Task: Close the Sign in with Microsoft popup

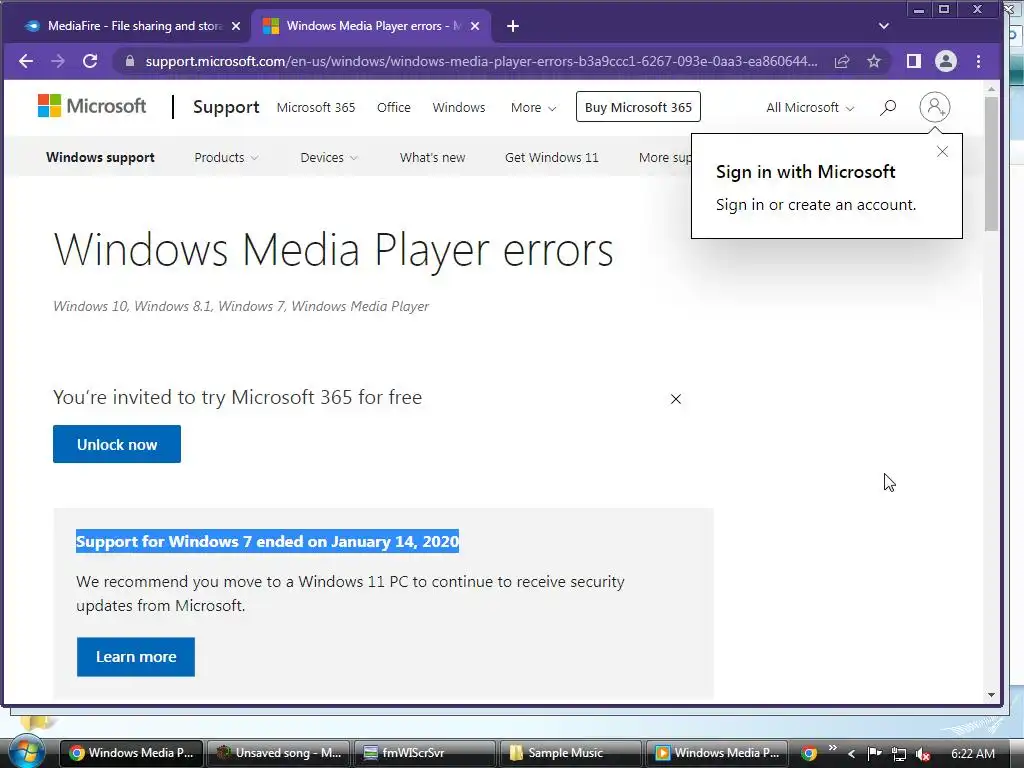Action: pyautogui.click(x=942, y=152)
